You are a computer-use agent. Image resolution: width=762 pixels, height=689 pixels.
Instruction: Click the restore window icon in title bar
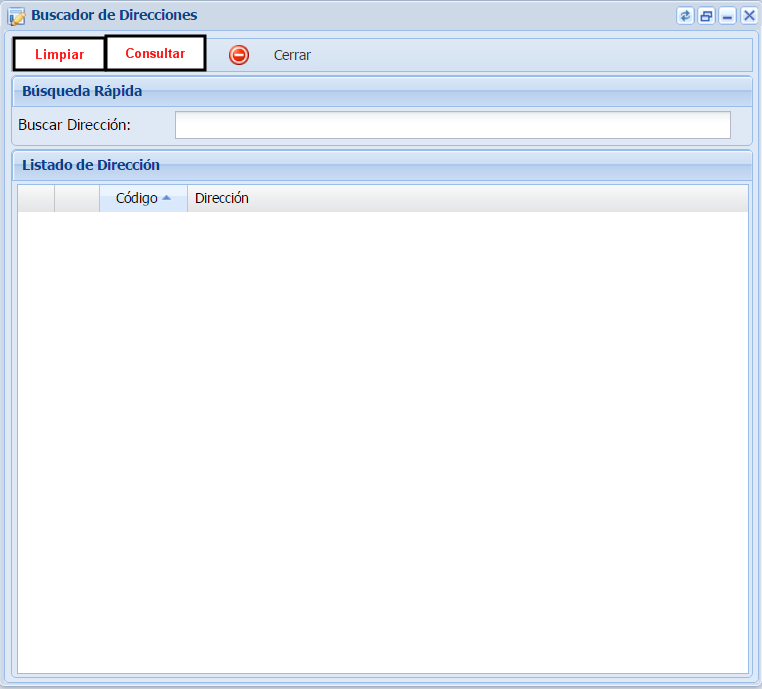coord(707,16)
